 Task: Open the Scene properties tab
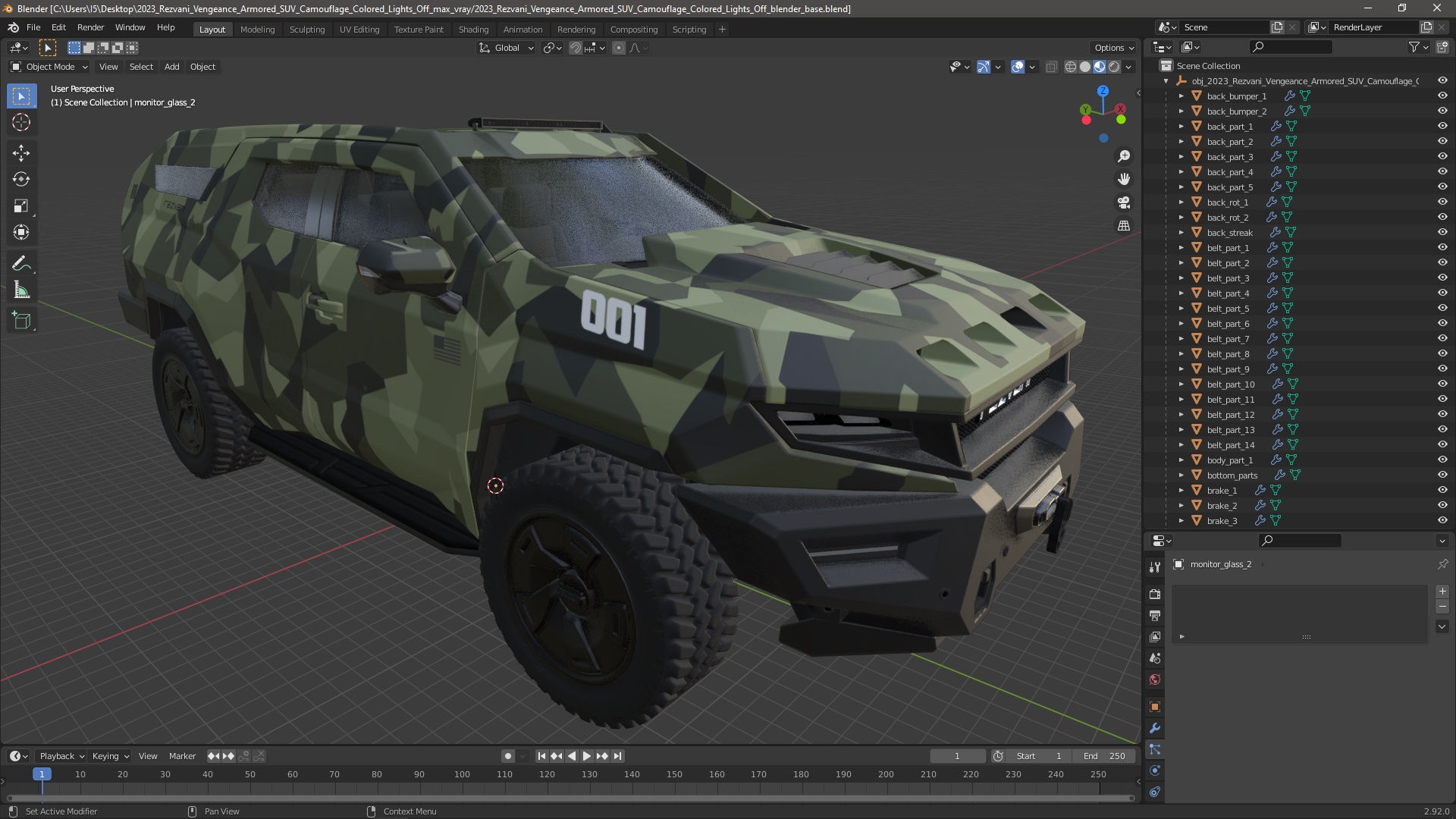tap(1155, 658)
